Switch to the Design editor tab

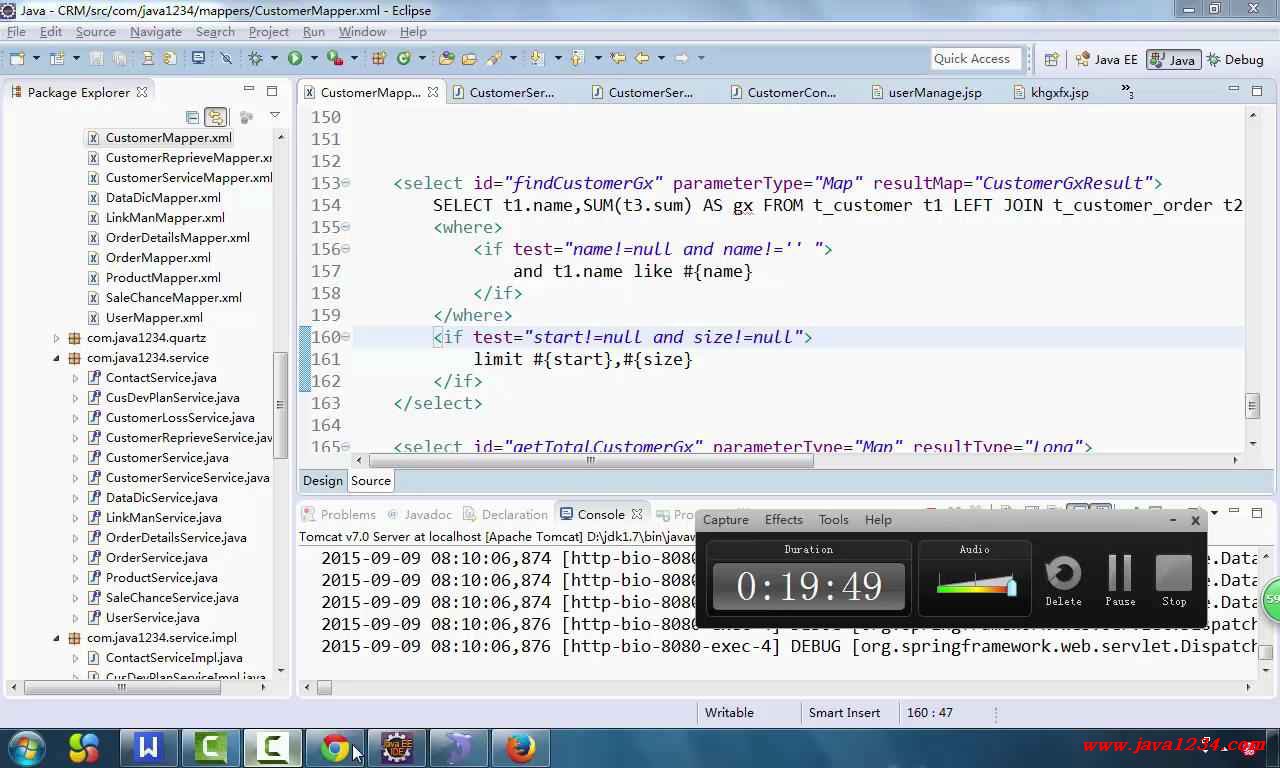pos(323,481)
